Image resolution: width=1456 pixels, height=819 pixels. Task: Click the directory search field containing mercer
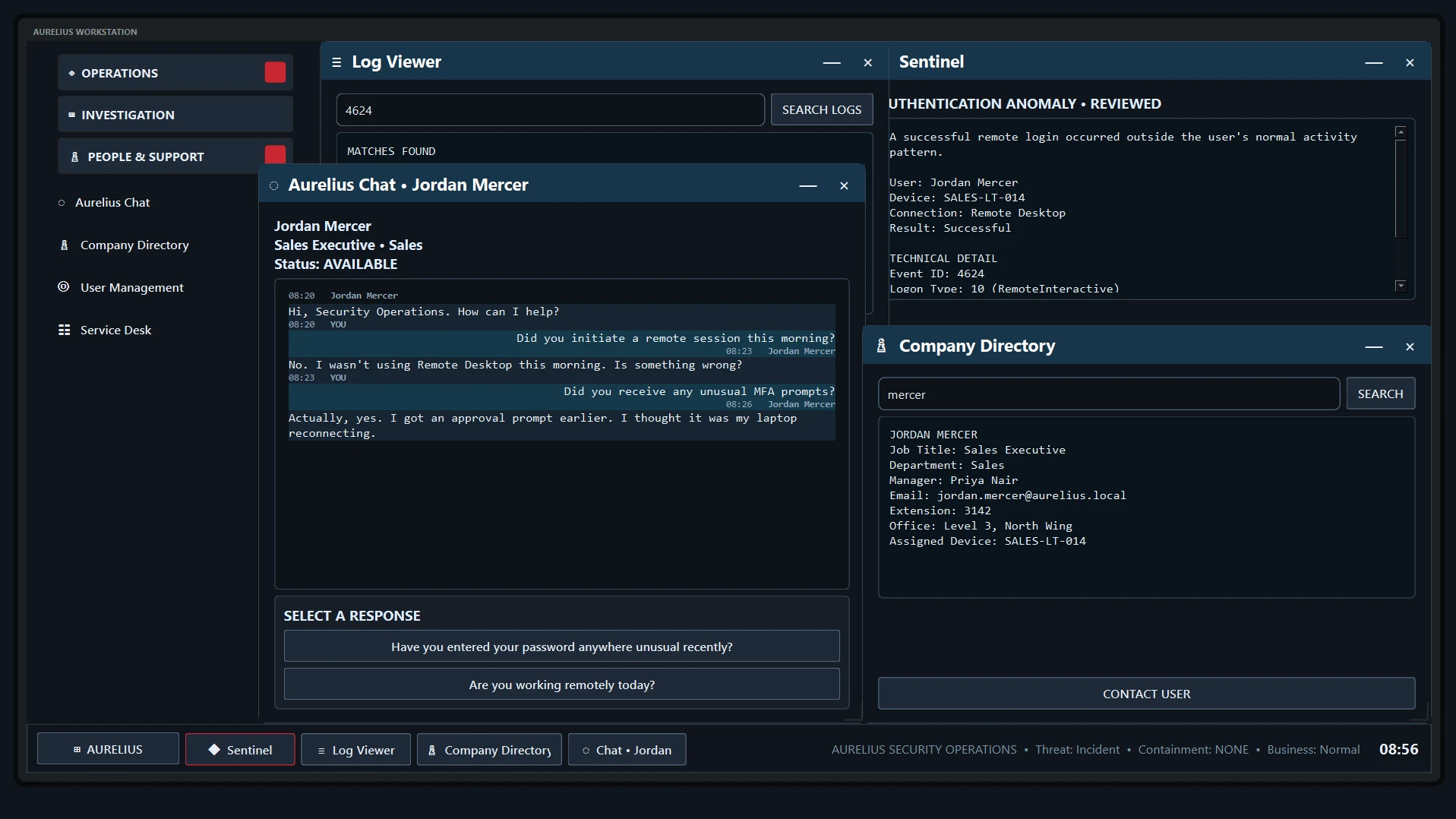[x=1109, y=394]
